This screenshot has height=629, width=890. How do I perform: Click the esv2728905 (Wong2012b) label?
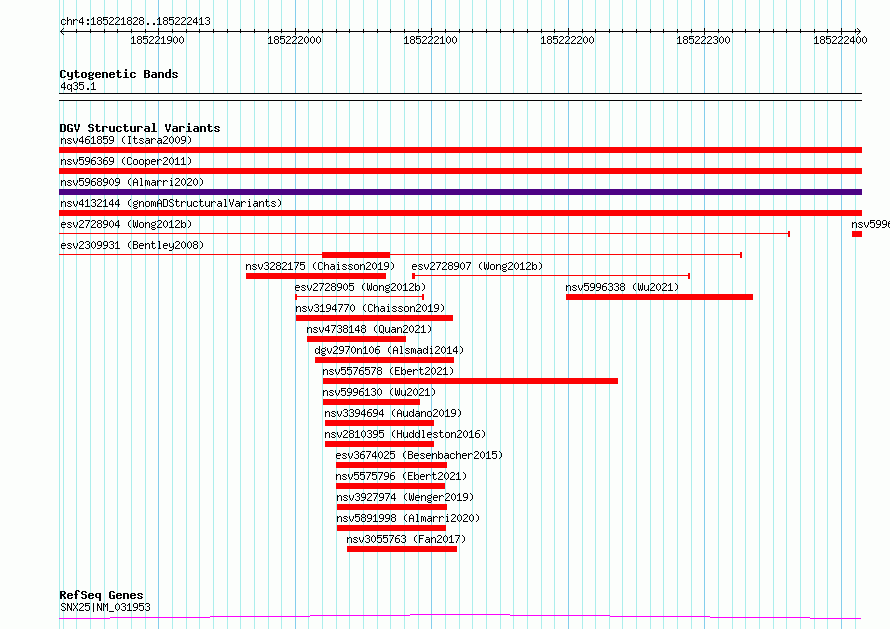360,287
